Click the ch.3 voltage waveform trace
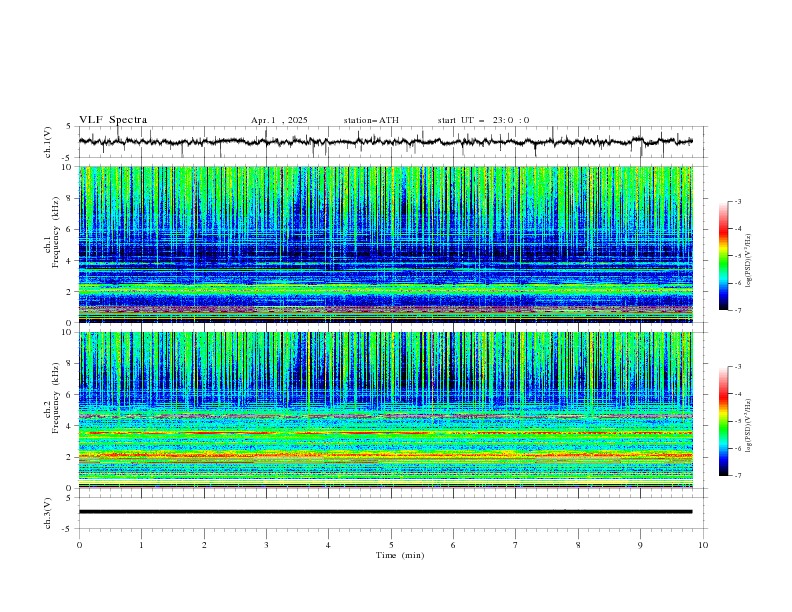This screenshot has width=792, height=612. pos(385,512)
